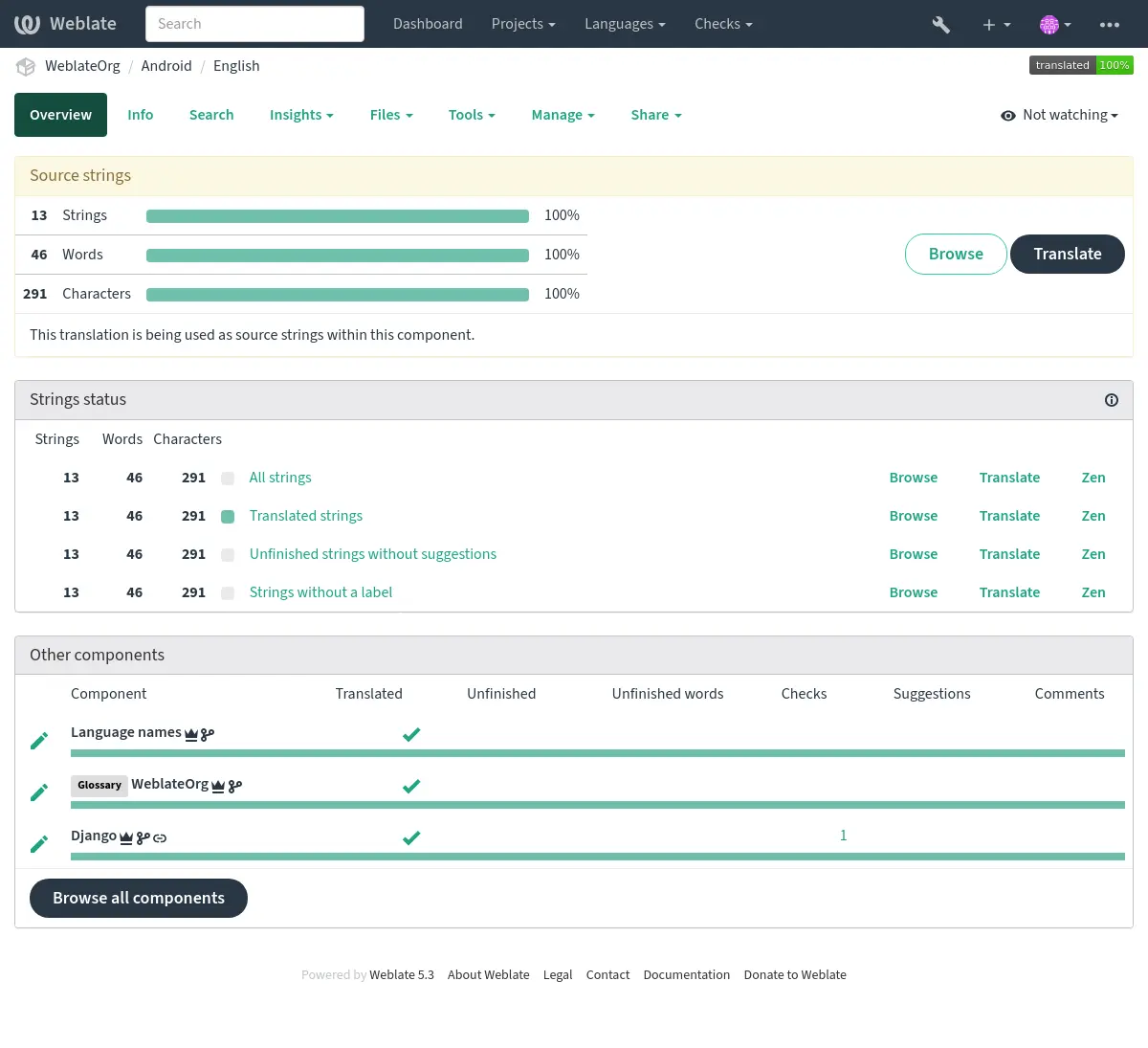This screenshot has height=1048, width=1148.
Task: Click the WeblateOrg project cube icon
Action: [x=26, y=66]
